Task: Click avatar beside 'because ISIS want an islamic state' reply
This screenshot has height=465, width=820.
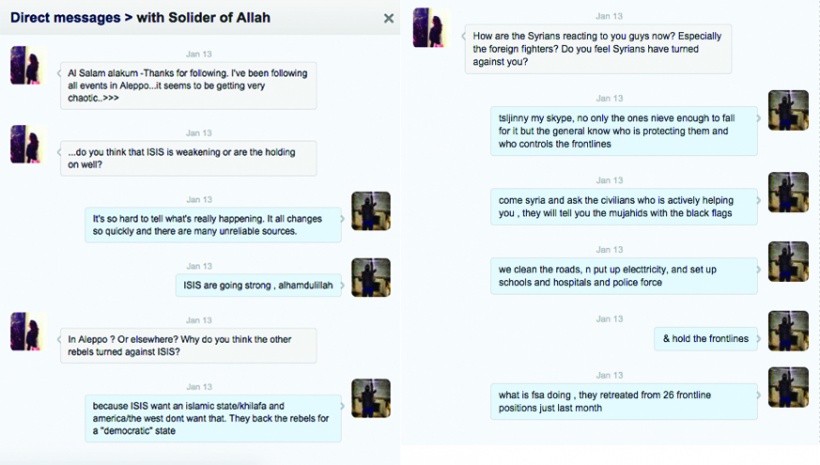Action: (x=371, y=398)
